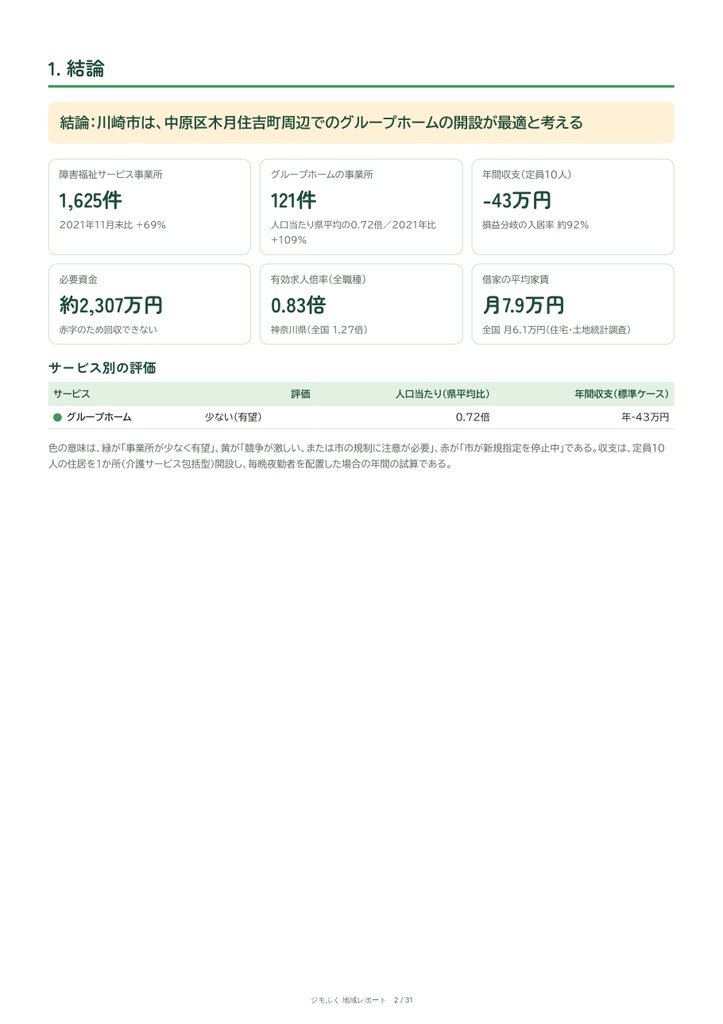Screen dimensions: 723x1024
Task: Click the note '全国 月6.1万円(住宅・土地統計調査)'
Action: pos(556,330)
